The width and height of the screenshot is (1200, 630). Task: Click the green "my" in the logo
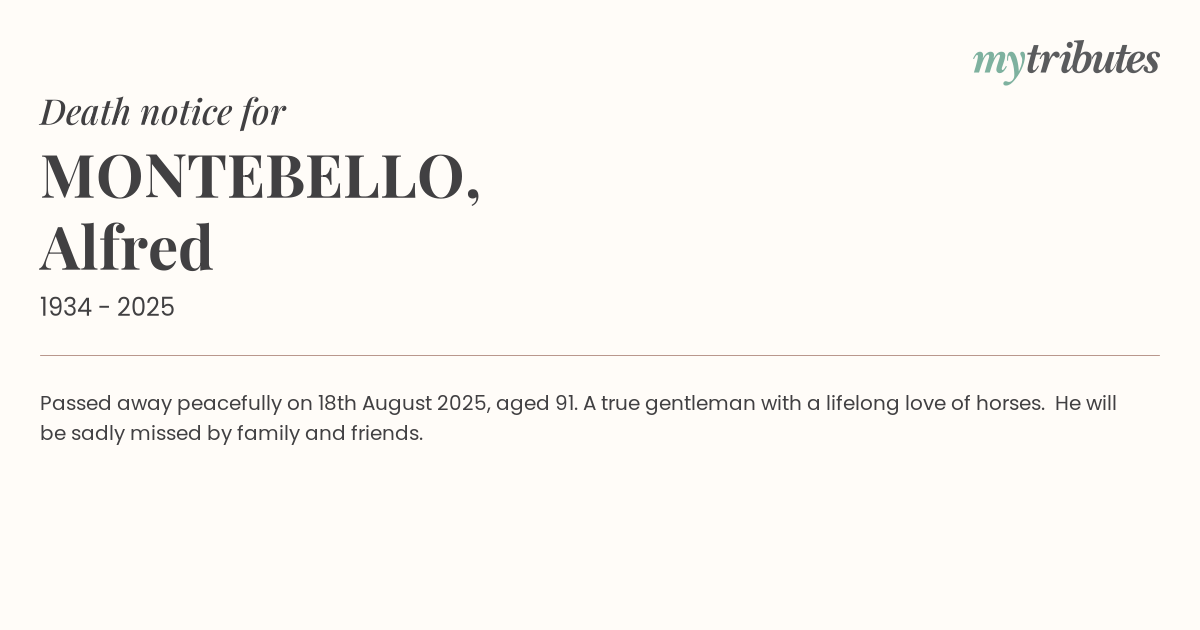click(998, 62)
